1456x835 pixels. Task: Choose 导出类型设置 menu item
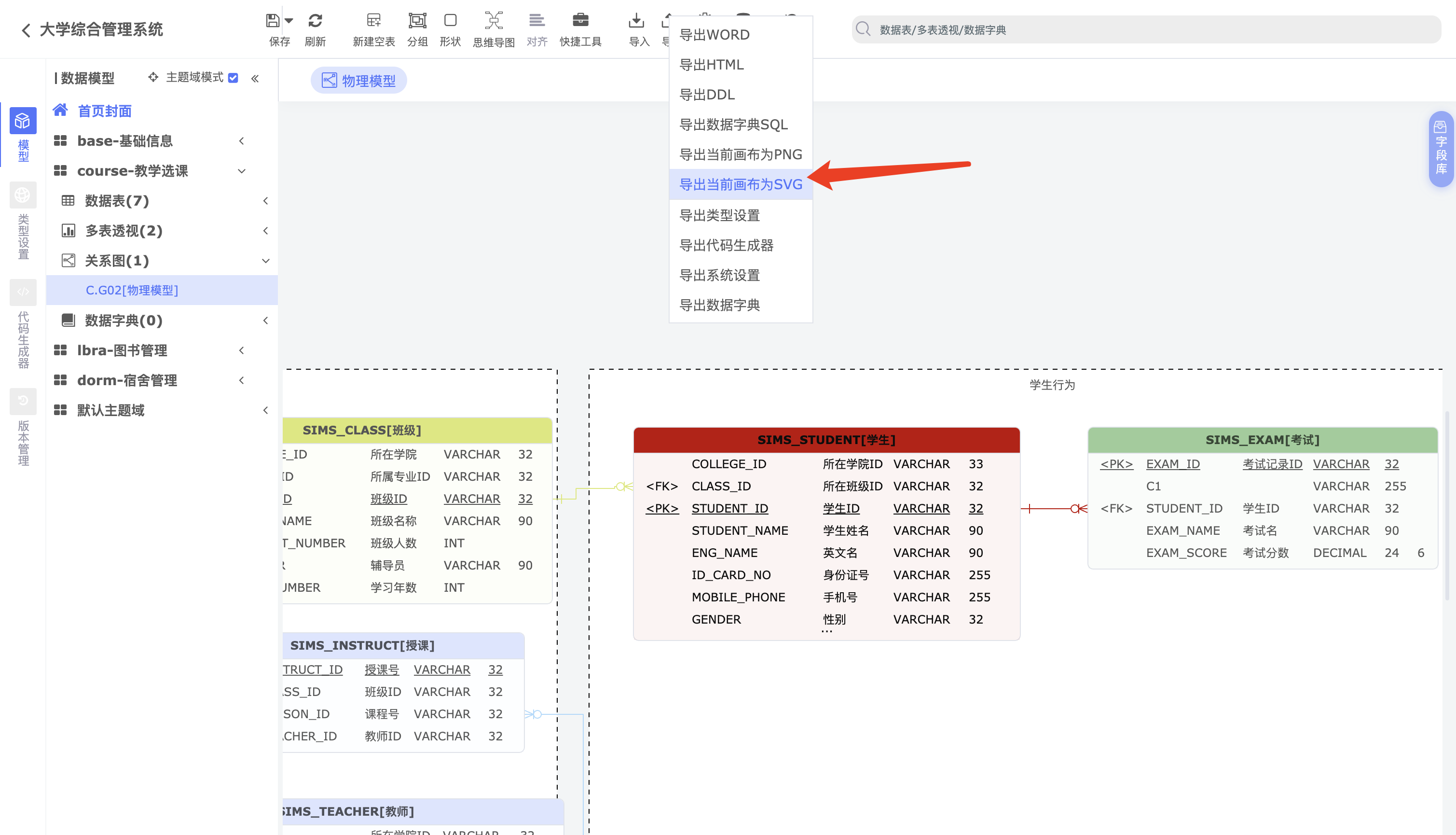[x=741, y=215]
